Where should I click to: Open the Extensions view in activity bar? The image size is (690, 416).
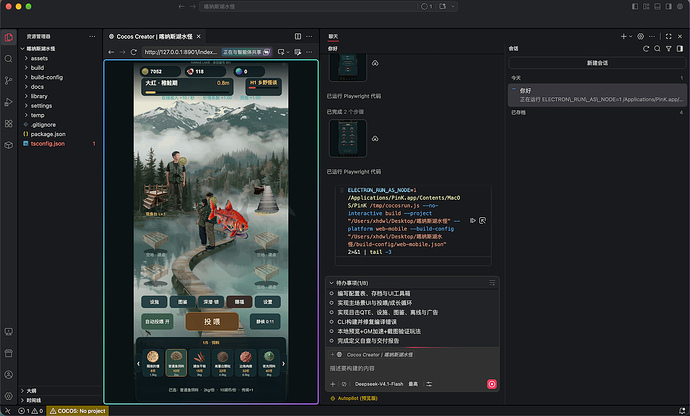[8, 124]
